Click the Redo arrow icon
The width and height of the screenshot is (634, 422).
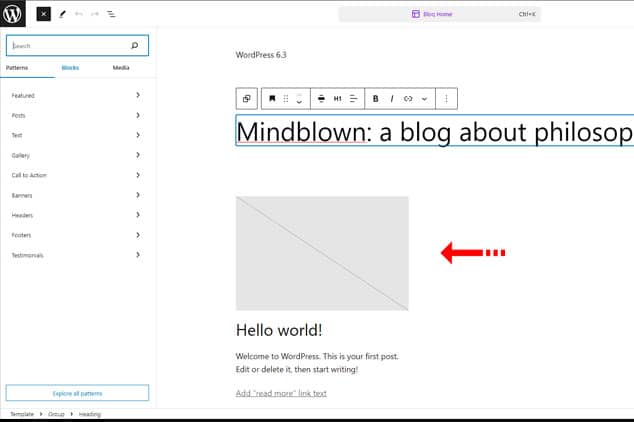(95, 14)
